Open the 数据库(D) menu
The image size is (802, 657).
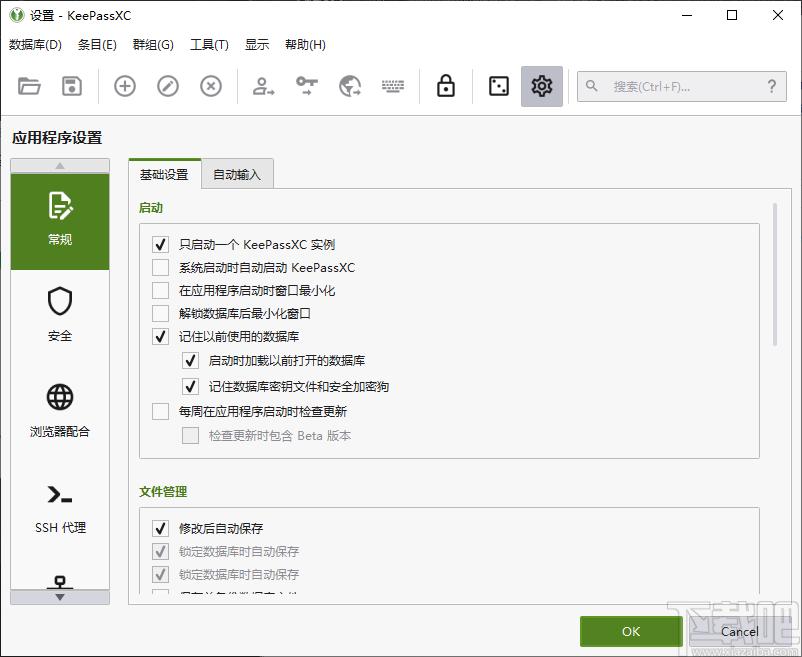[x=35, y=45]
